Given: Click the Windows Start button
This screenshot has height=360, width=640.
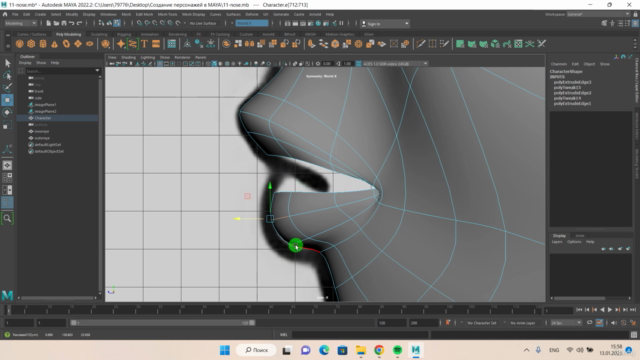Looking at the screenshot, I should [225, 350].
